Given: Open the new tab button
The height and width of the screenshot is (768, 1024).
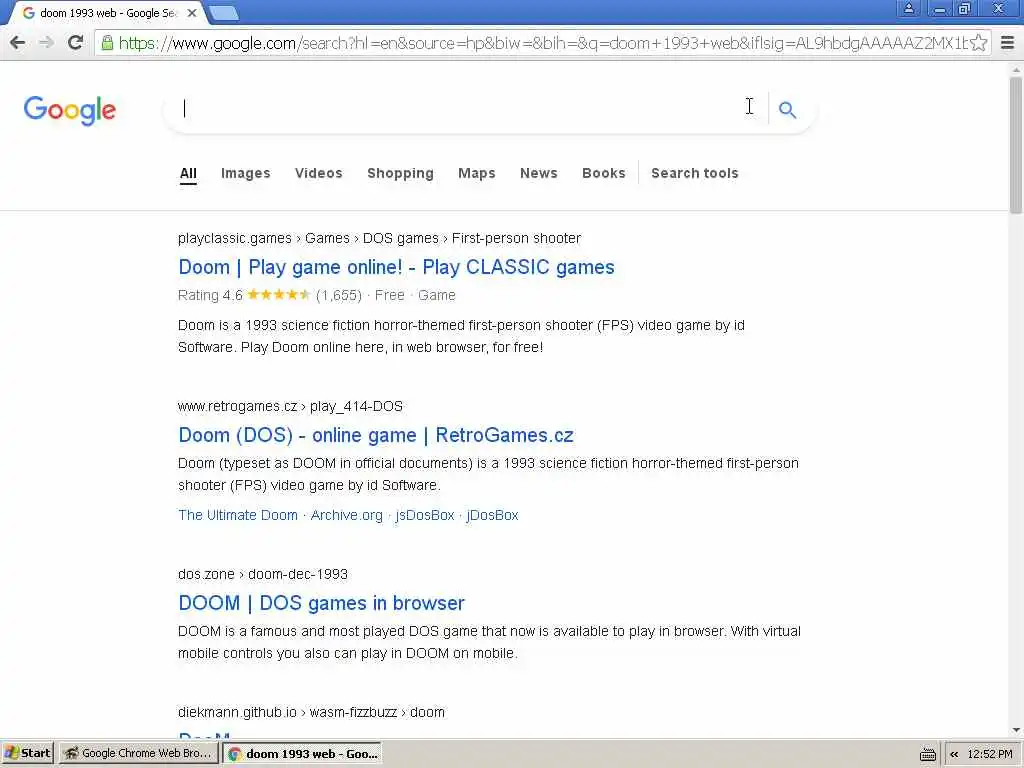Looking at the screenshot, I should click(x=224, y=12).
